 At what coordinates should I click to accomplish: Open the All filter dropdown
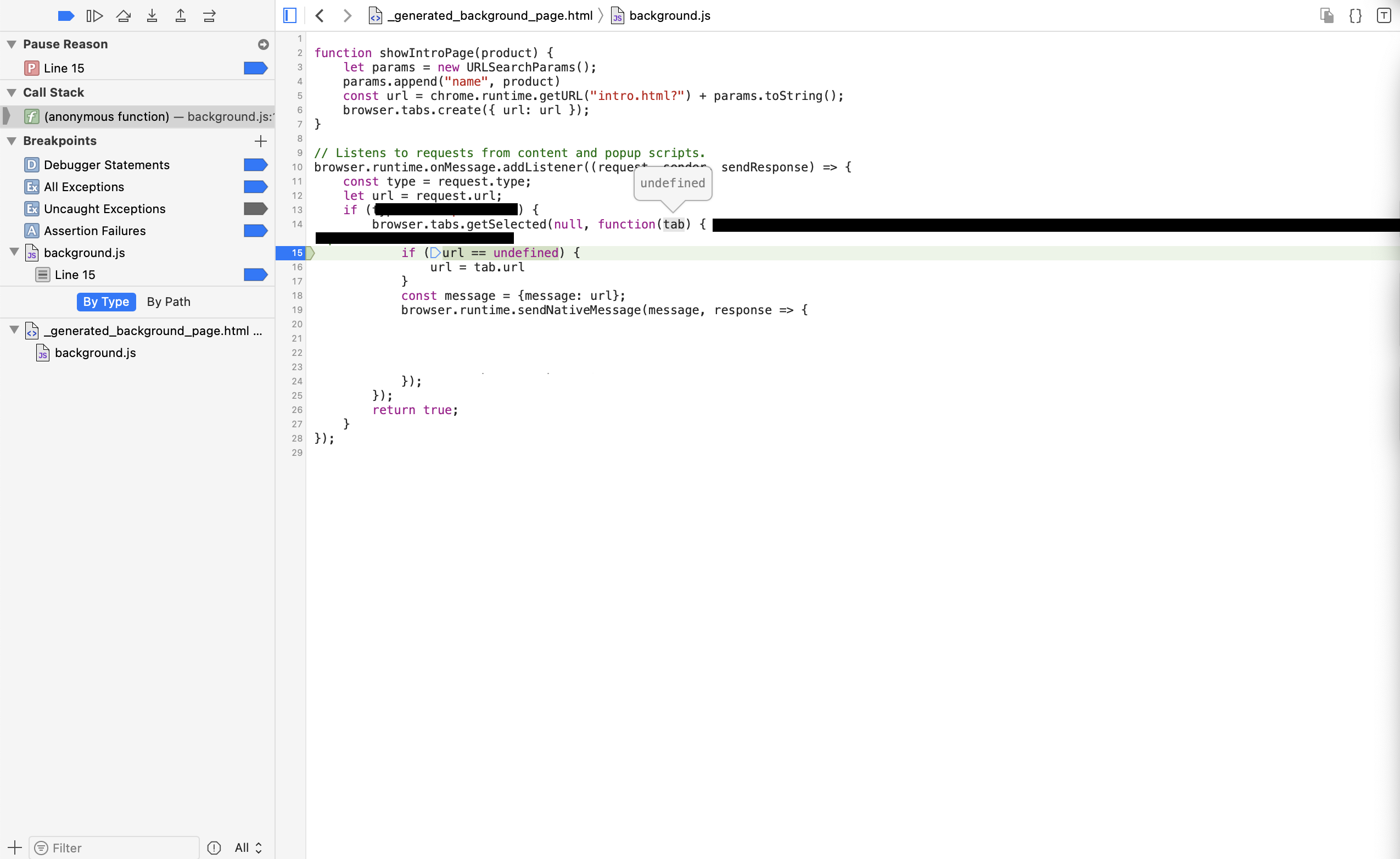pyautogui.click(x=248, y=847)
